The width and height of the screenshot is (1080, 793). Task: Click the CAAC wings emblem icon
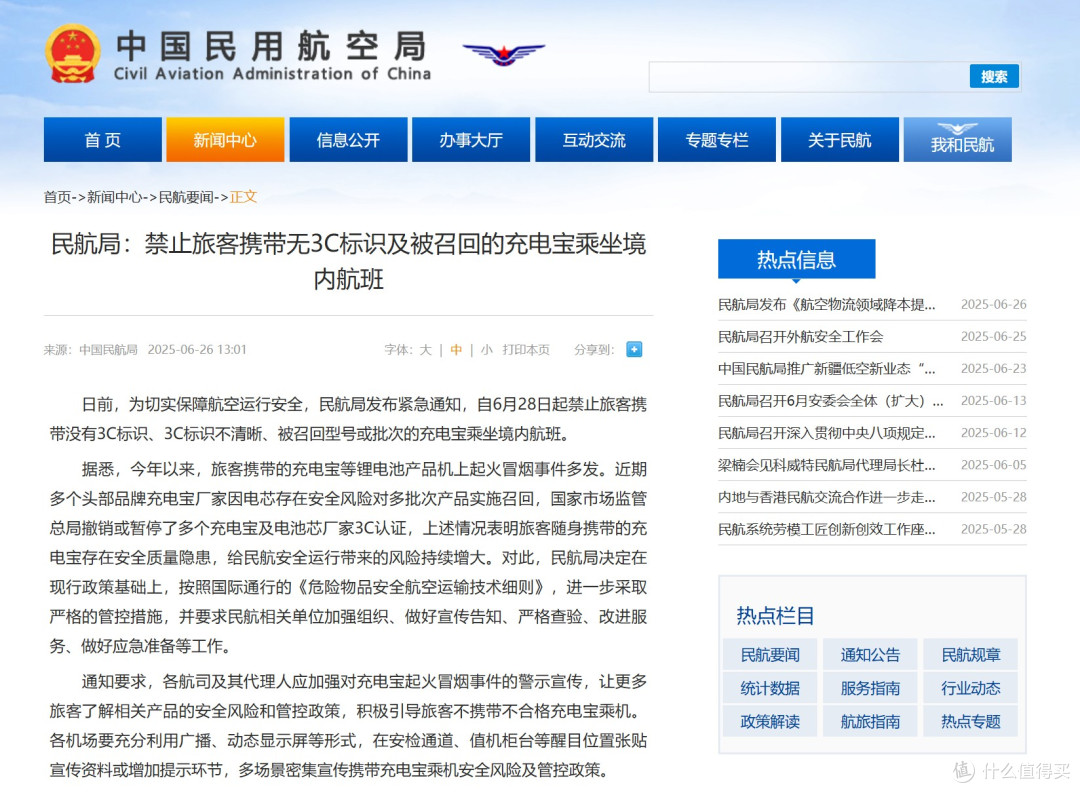tap(503, 54)
